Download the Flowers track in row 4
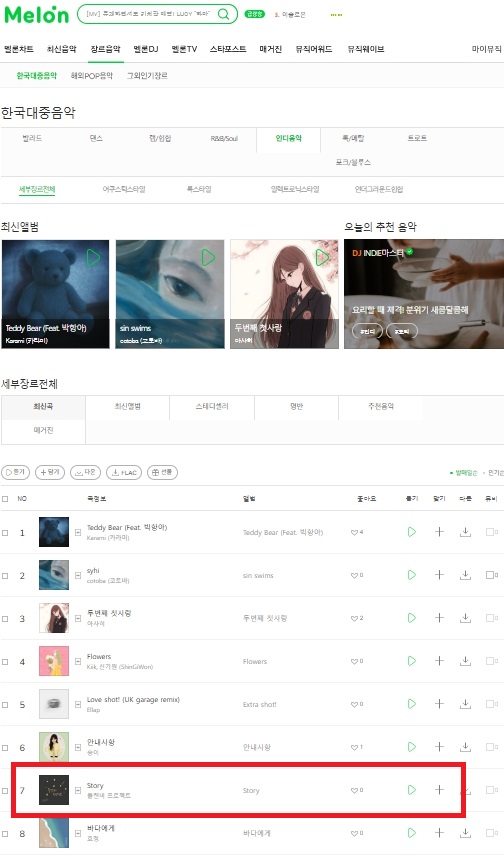504x857 pixels. point(465,661)
